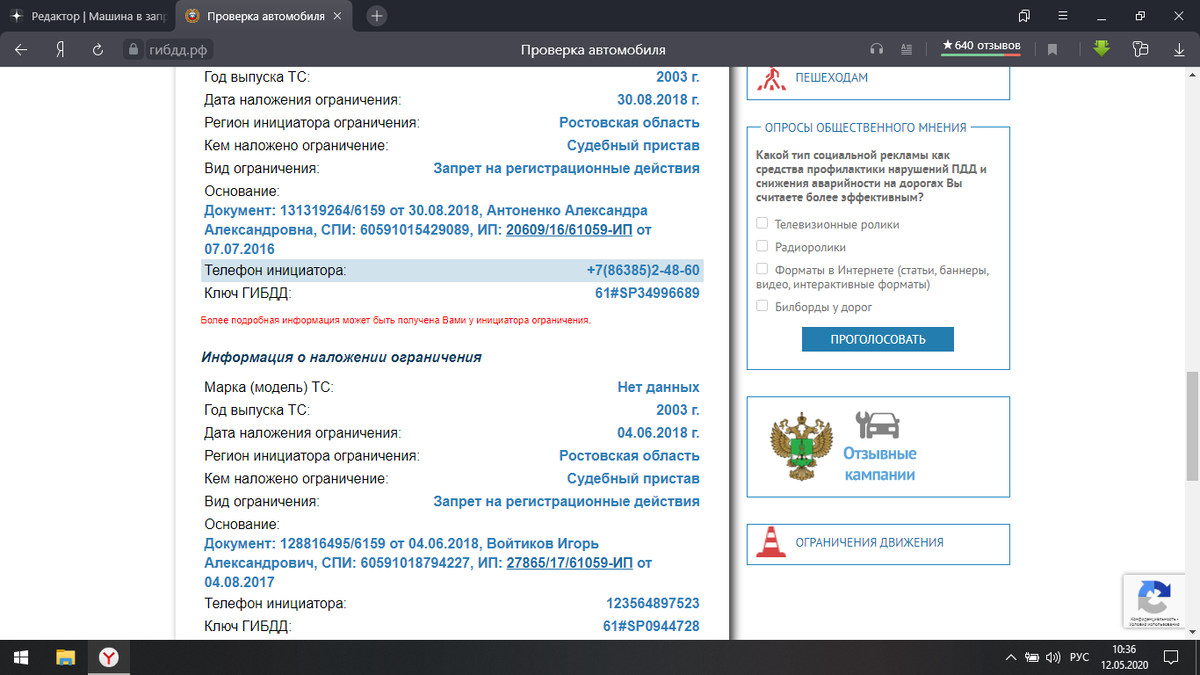This screenshot has width=1200, height=675.
Task: Click the scrollbar down arrow
Action: [x=1192, y=632]
